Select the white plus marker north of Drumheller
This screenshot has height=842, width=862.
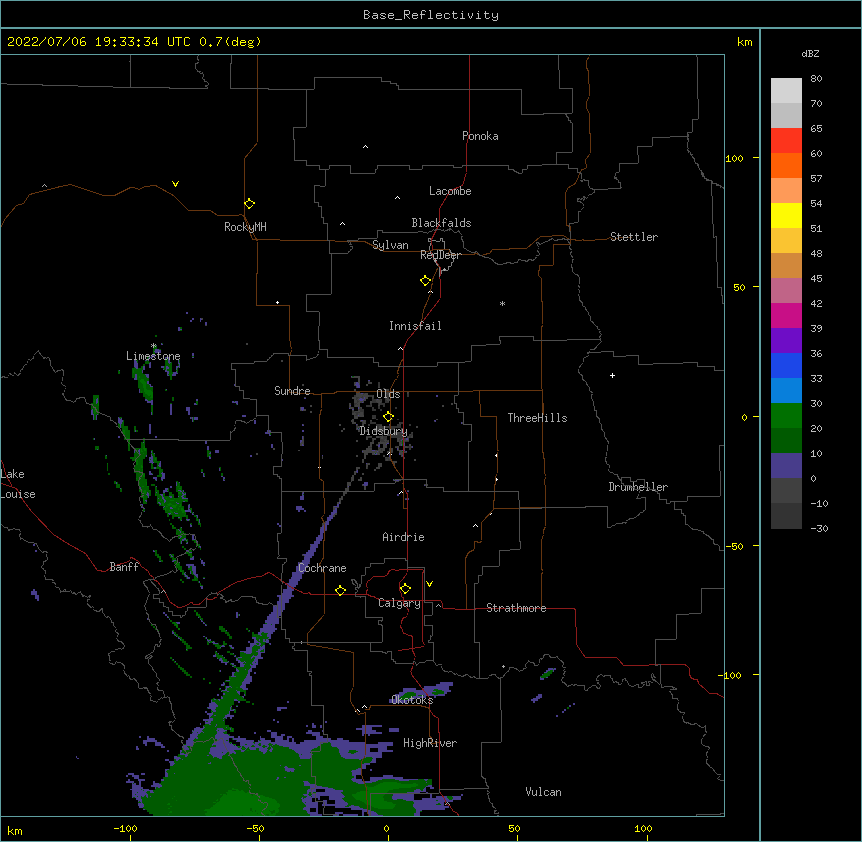point(612,375)
